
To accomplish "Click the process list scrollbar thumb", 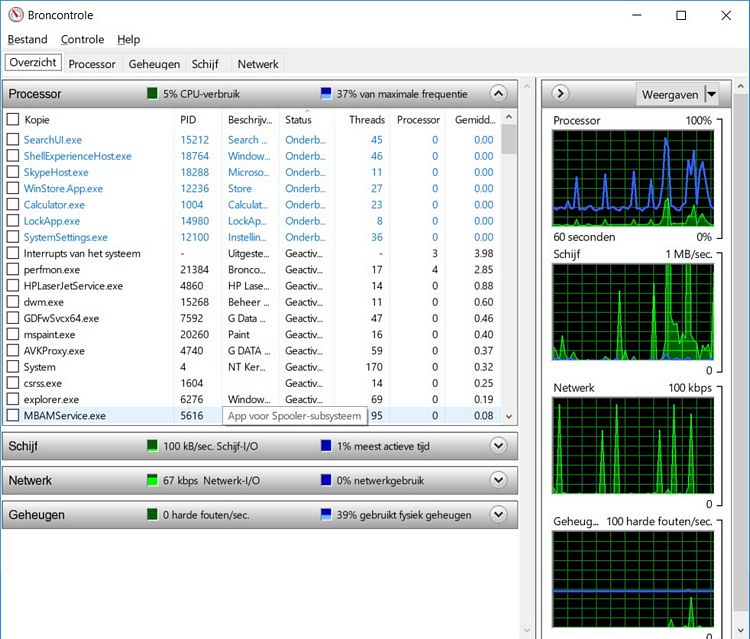I will 509,139.
